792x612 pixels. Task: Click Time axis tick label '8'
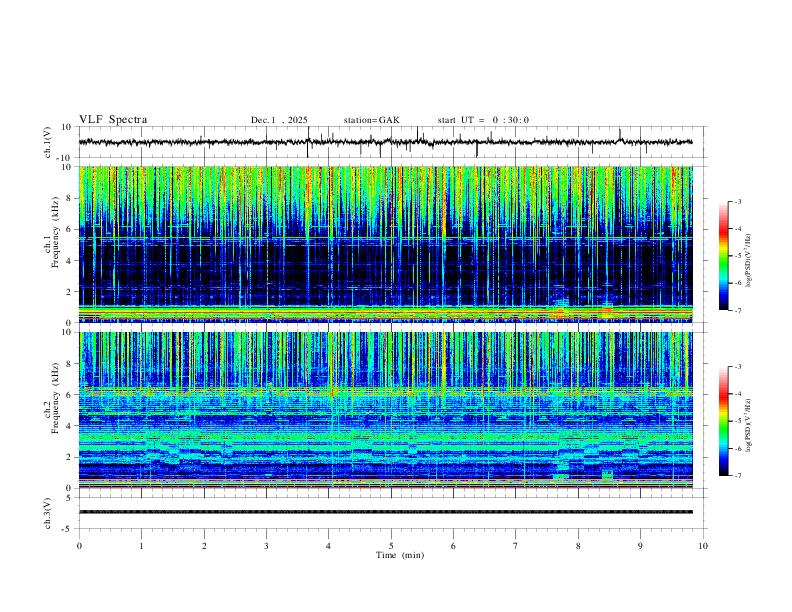(578, 546)
